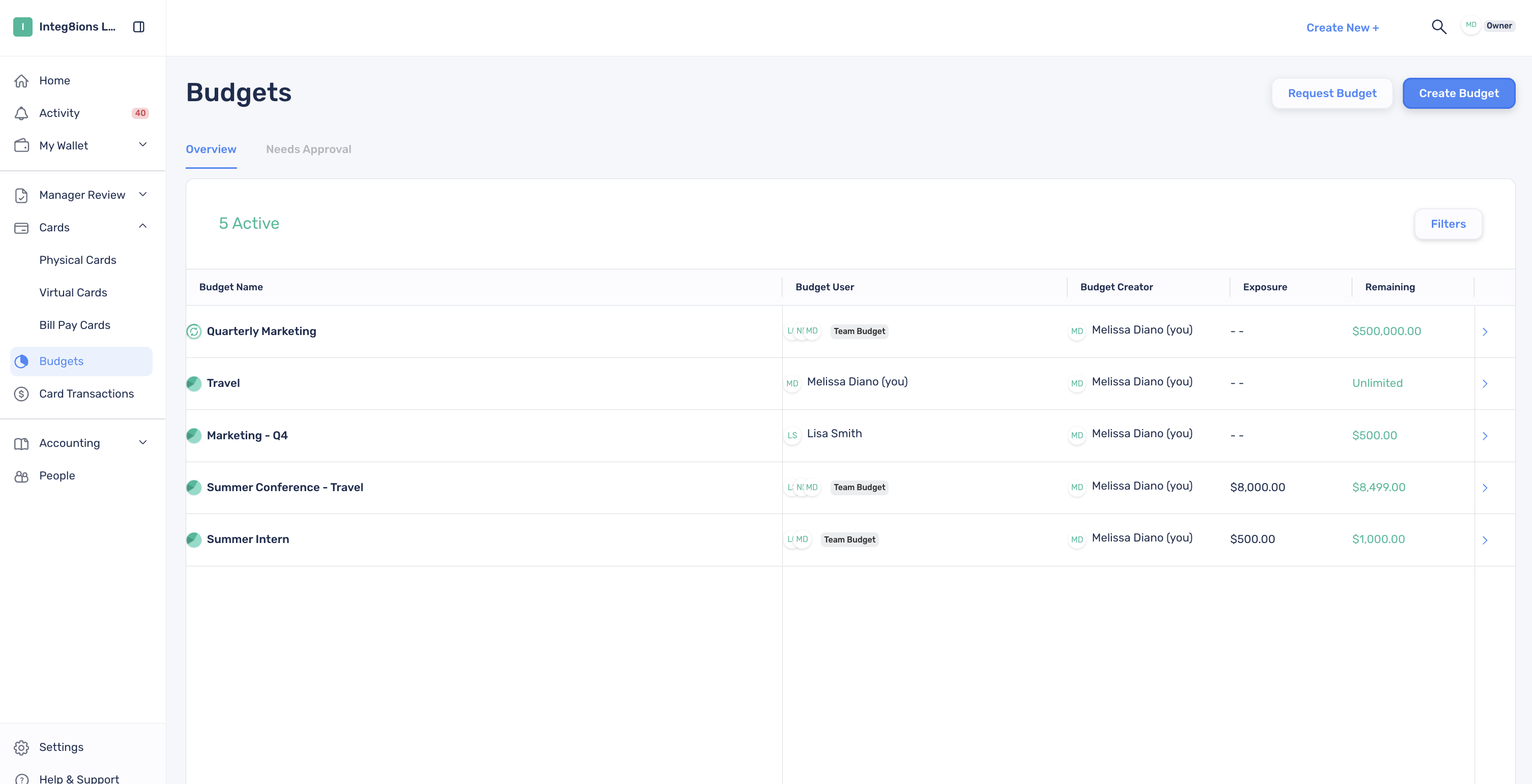Viewport: 1532px width, 784px height.
Task: Click the Cards credit card icon
Action: (x=21, y=228)
